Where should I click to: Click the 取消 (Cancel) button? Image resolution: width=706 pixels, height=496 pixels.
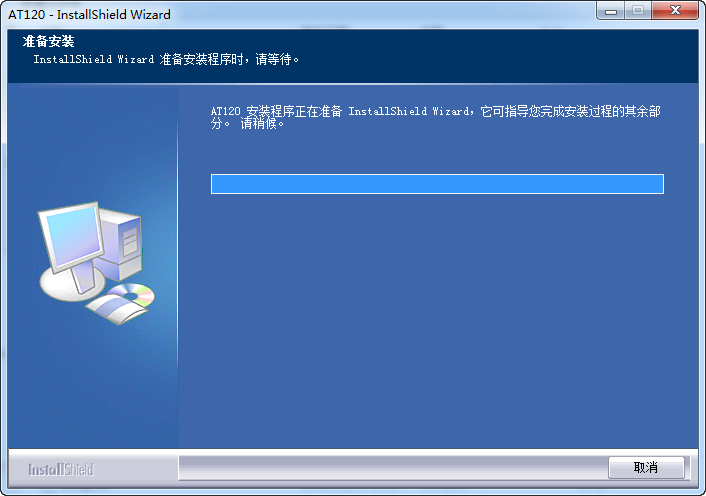pos(646,468)
